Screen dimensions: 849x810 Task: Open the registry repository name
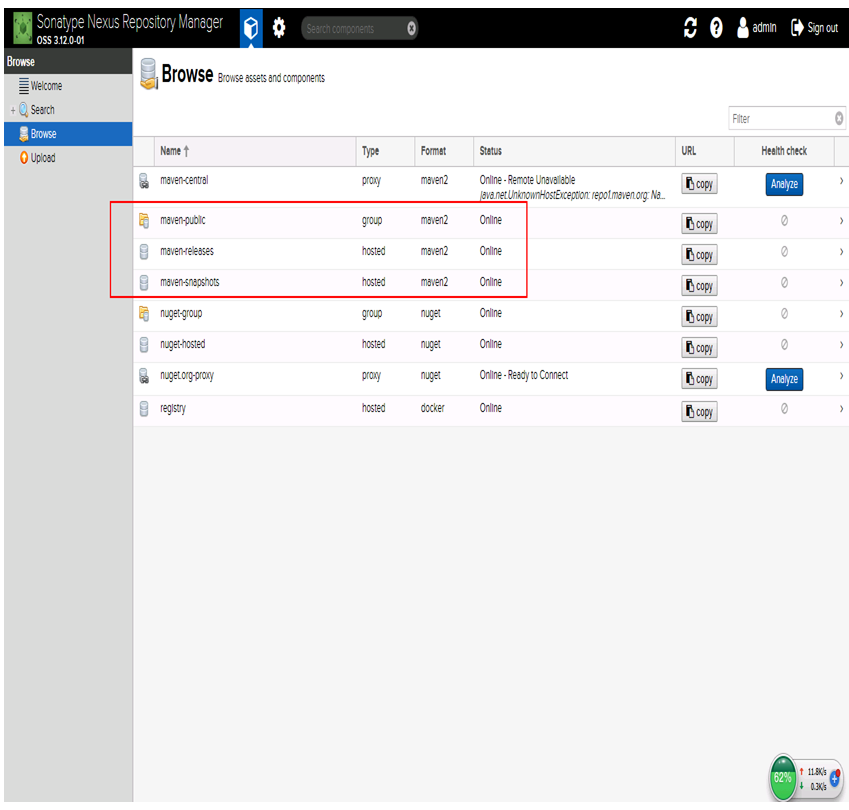(x=173, y=409)
